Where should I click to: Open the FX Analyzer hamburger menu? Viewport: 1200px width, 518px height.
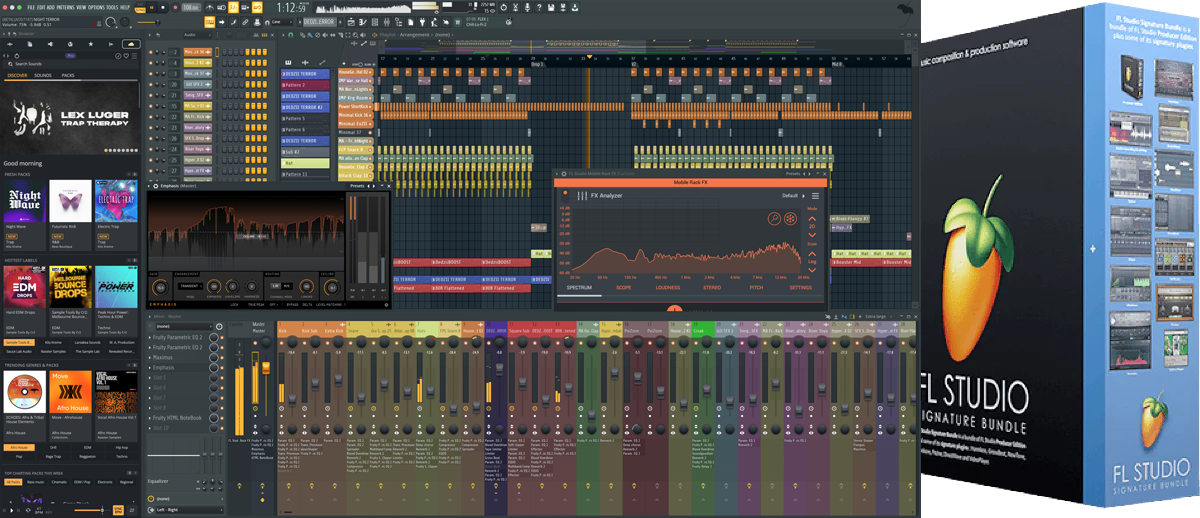click(815, 196)
